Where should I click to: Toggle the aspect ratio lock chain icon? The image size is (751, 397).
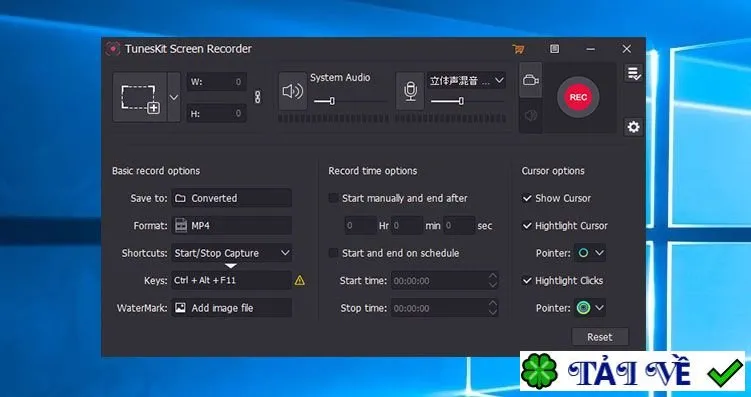(x=258, y=97)
